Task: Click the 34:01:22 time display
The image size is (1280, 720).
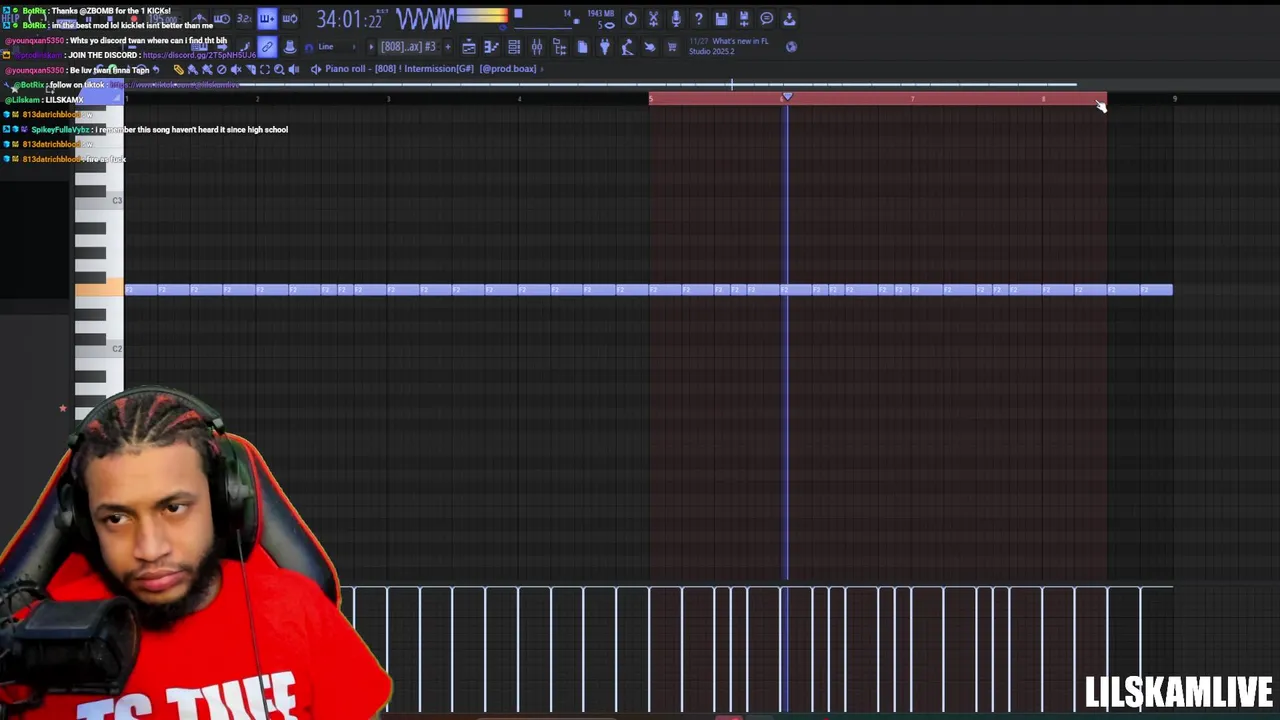Action: 351,19
